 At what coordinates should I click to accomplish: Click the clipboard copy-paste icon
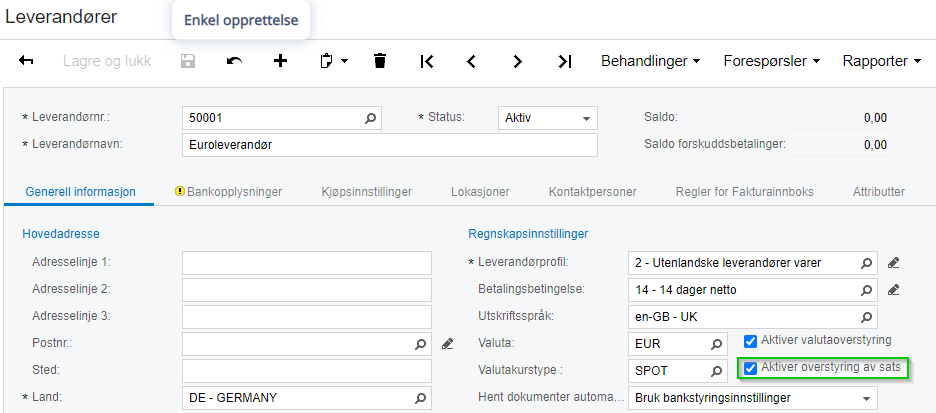pyautogui.click(x=327, y=60)
